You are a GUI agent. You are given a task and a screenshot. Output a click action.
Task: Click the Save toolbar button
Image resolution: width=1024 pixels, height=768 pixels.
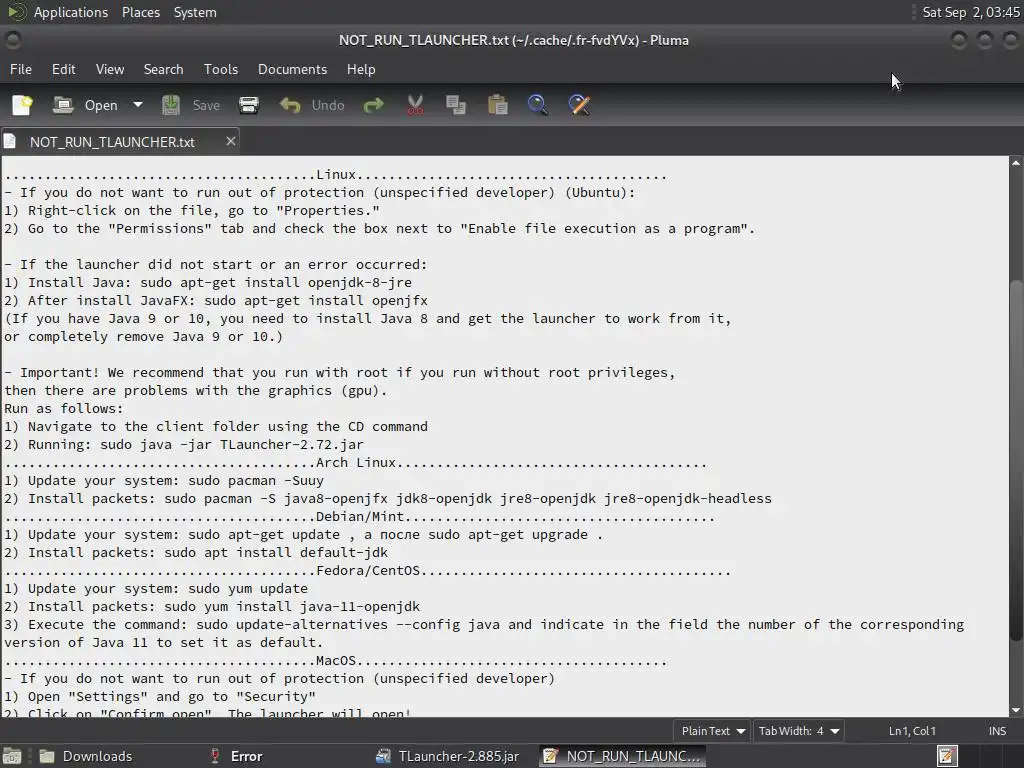point(191,105)
